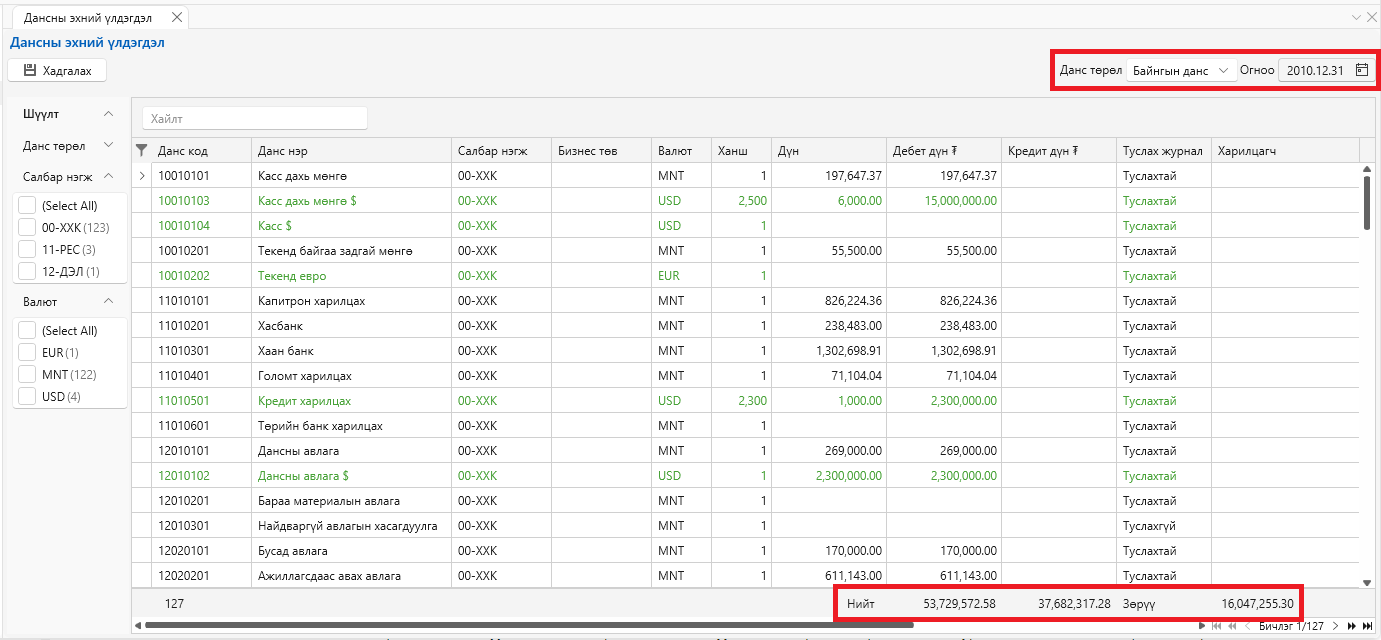The height and width of the screenshot is (640, 1381).
Task: Click the vertical scrollbar down arrow
Action: (x=1367, y=582)
